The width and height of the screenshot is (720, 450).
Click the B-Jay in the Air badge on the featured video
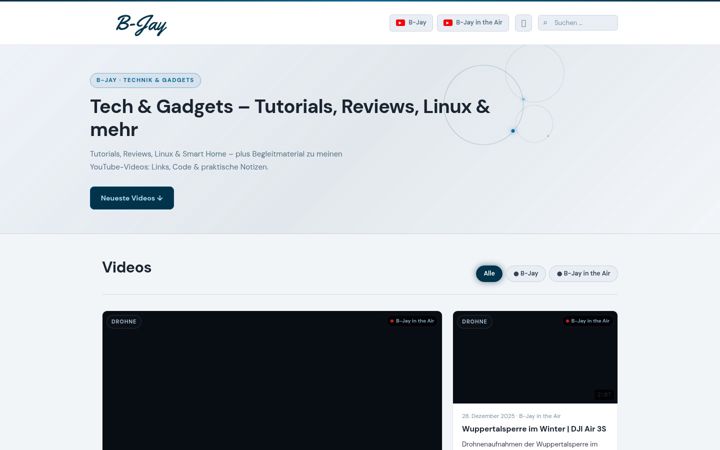click(411, 321)
